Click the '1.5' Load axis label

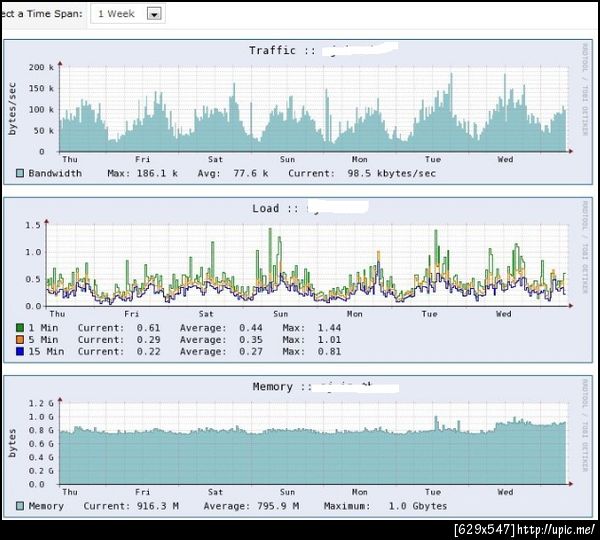(x=33, y=225)
